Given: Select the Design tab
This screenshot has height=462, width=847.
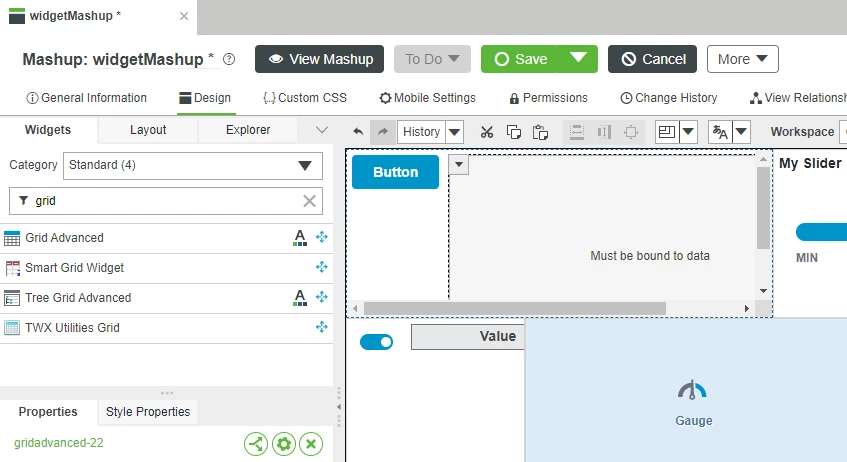Looking at the screenshot, I should [205, 98].
